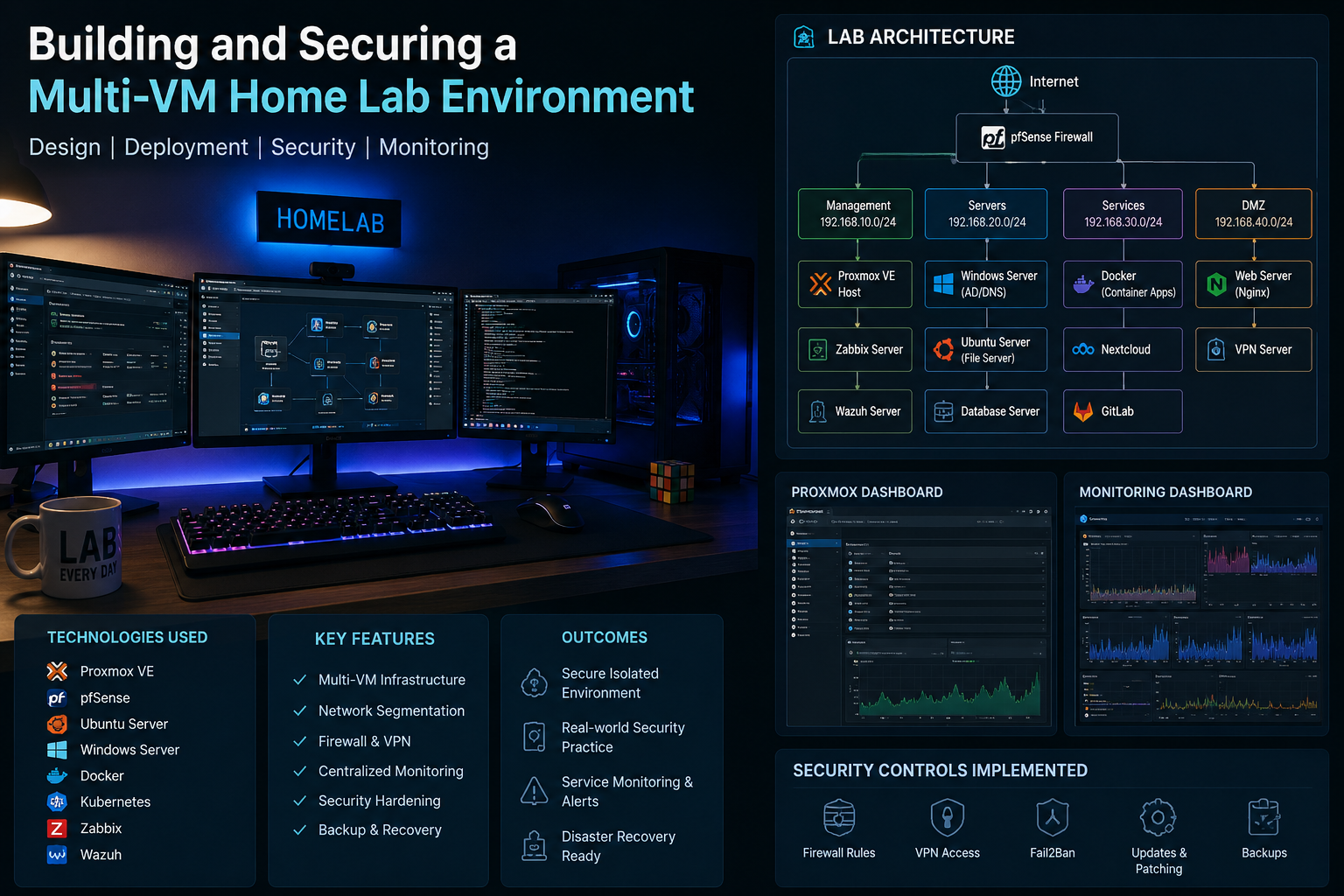Click the 'TECHNOLOGIES USED' heading
This screenshot has height=896, width=1344.
coord(128,638)
